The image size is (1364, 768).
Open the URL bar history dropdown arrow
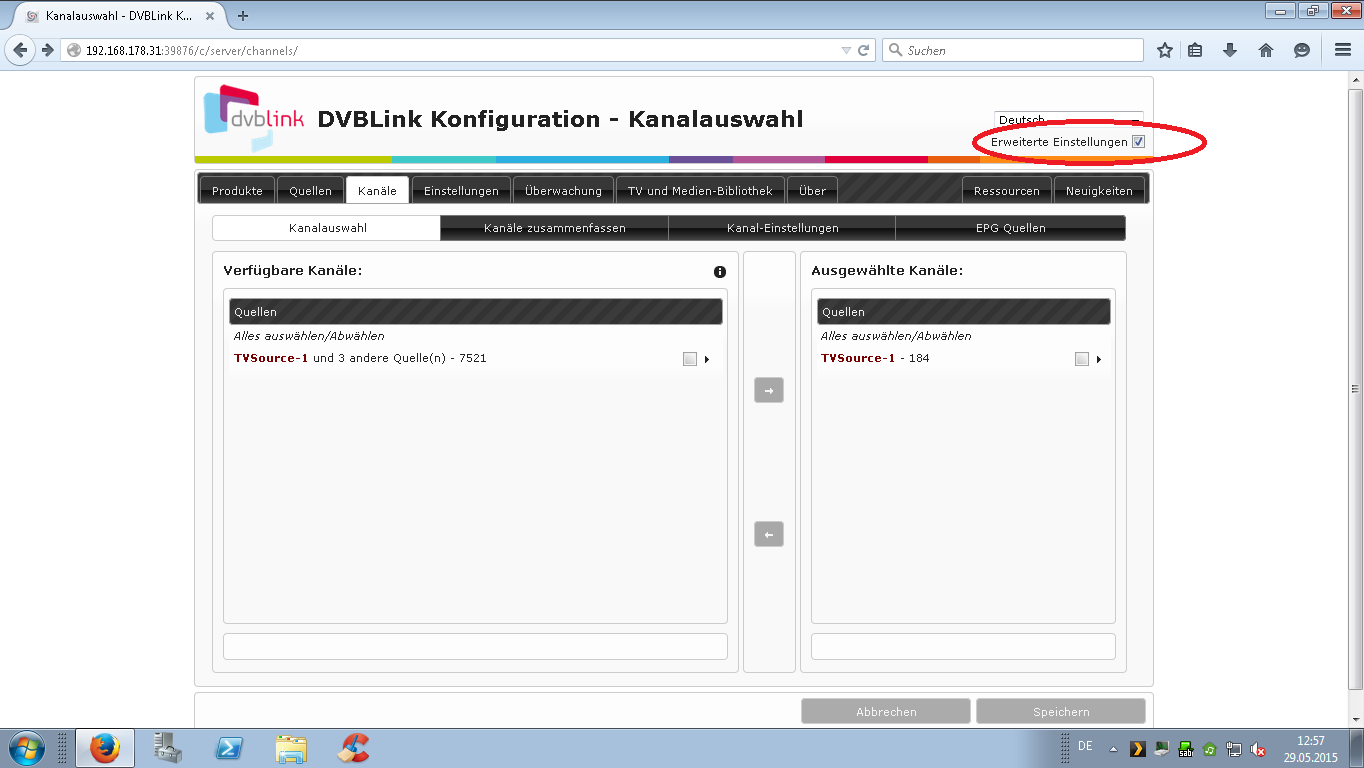(846, 50)
